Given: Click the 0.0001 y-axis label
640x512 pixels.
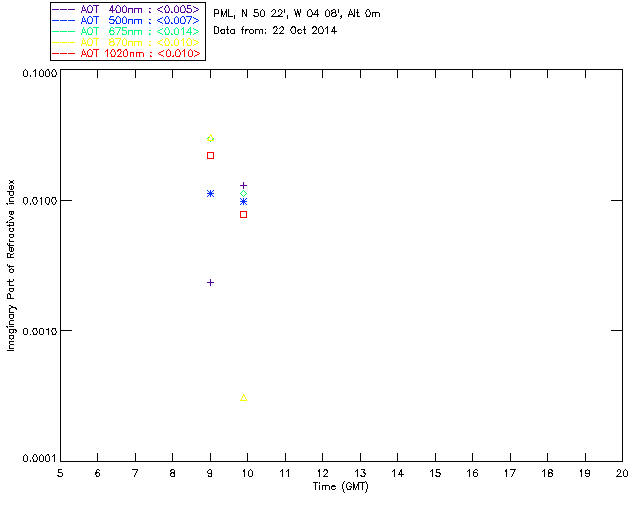Looking at the screenshot, I should (40, 459).
